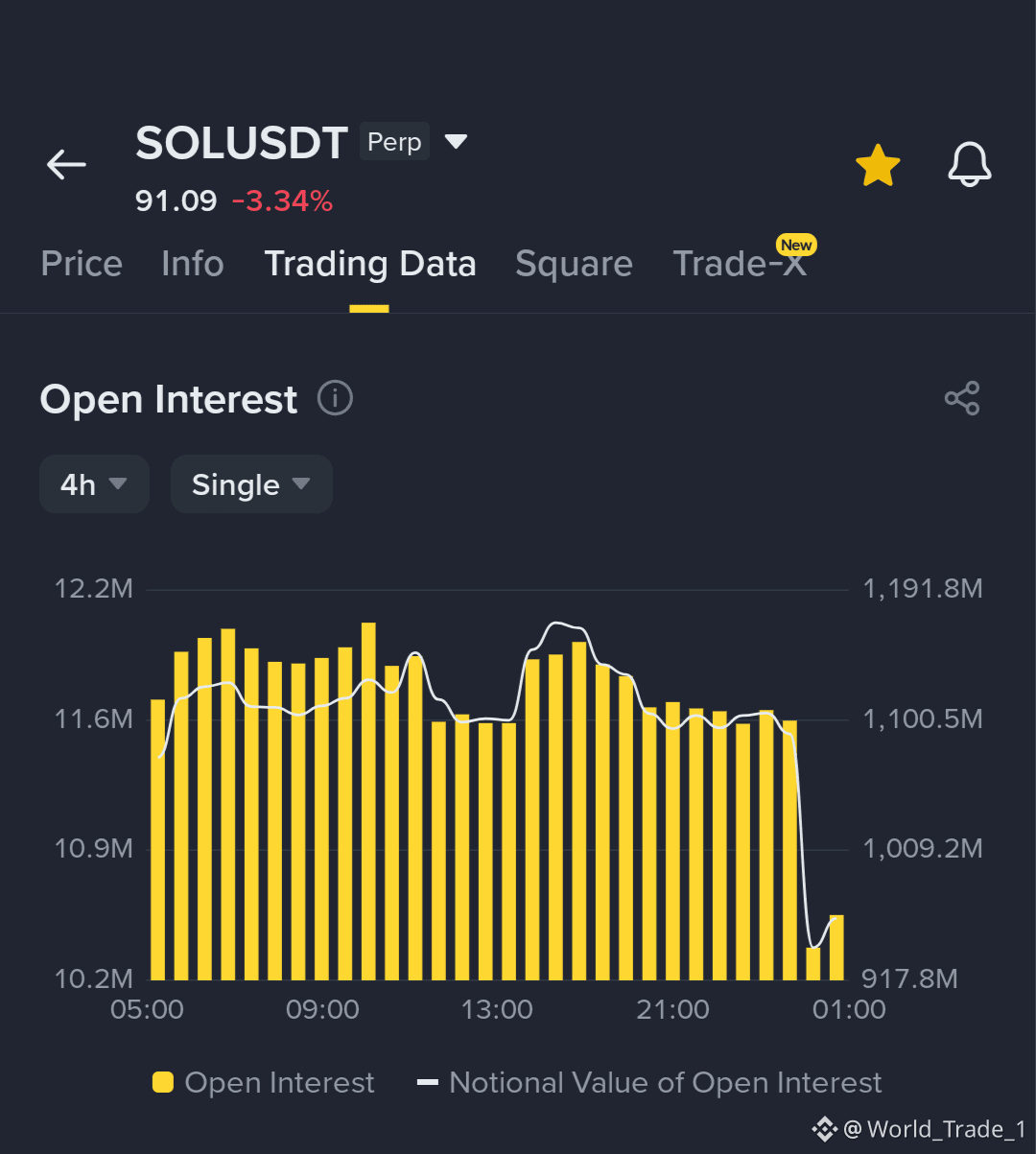Tap the yellow Open Interest legend swatch
Viewport: 1036px width, 1154px height.
pyautogui.click(x=163, y=1083)
